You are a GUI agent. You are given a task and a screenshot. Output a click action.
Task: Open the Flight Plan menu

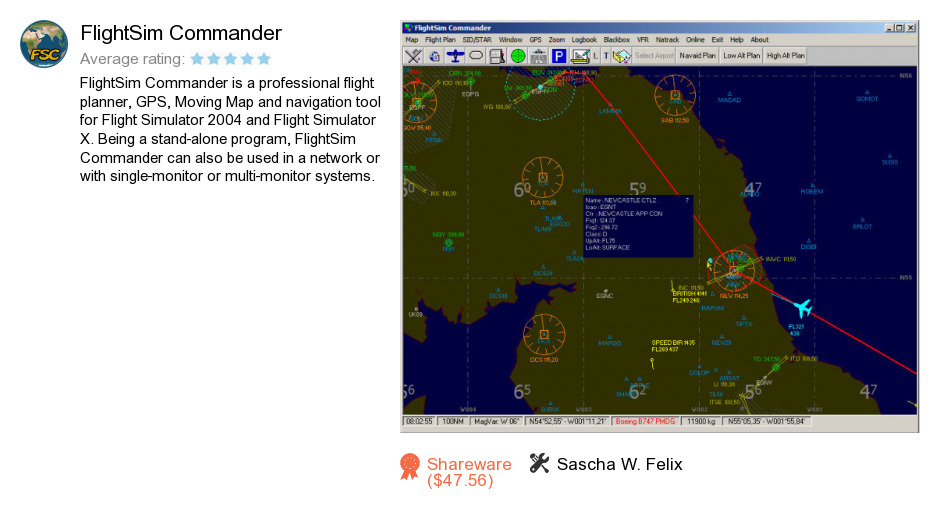[x=440, y=40]
